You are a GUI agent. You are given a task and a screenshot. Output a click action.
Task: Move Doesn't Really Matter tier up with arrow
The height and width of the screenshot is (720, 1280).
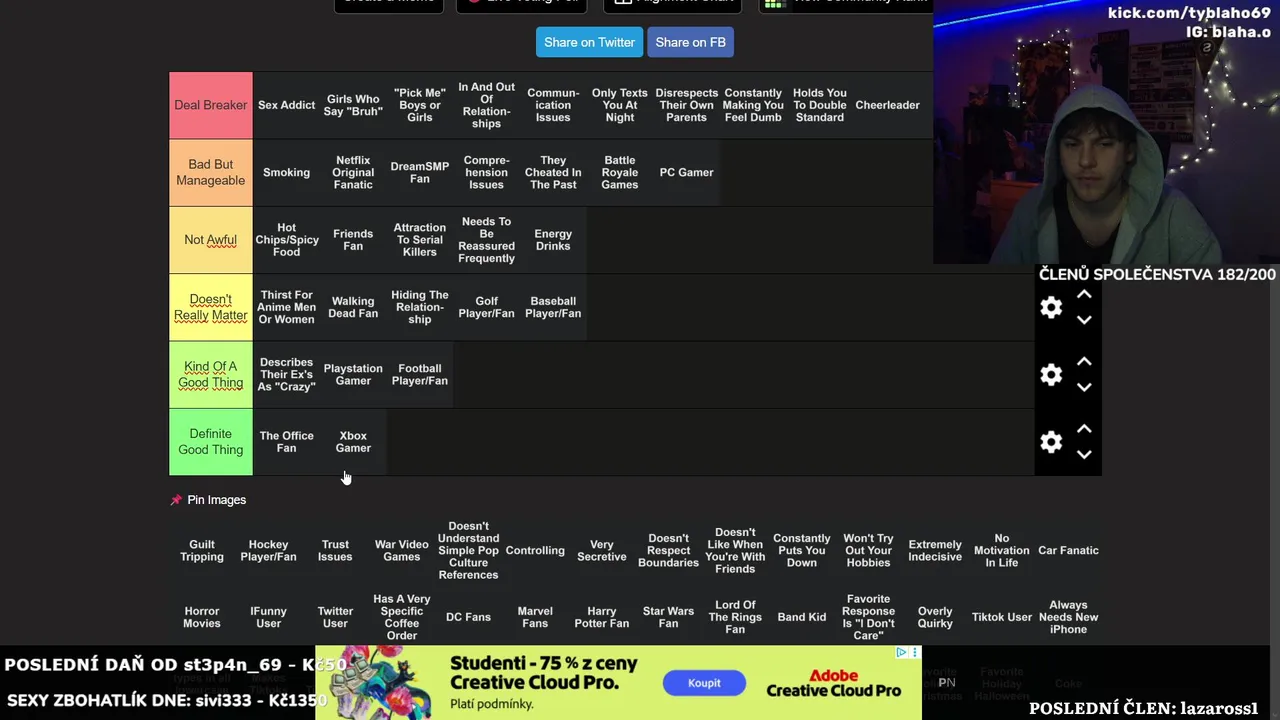point(1084,295)
